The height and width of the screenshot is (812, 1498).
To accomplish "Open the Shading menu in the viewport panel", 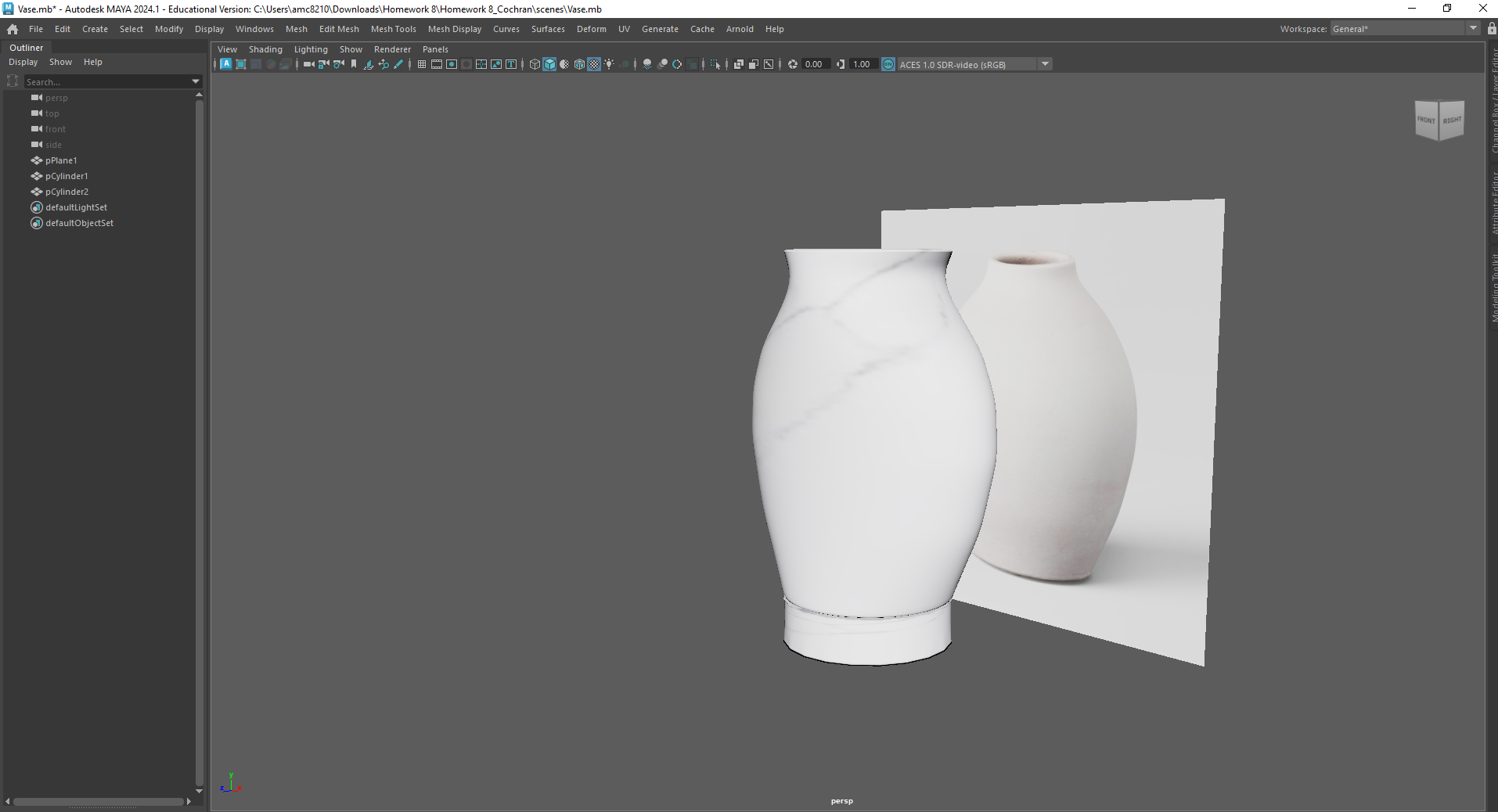I will (265, 49).
